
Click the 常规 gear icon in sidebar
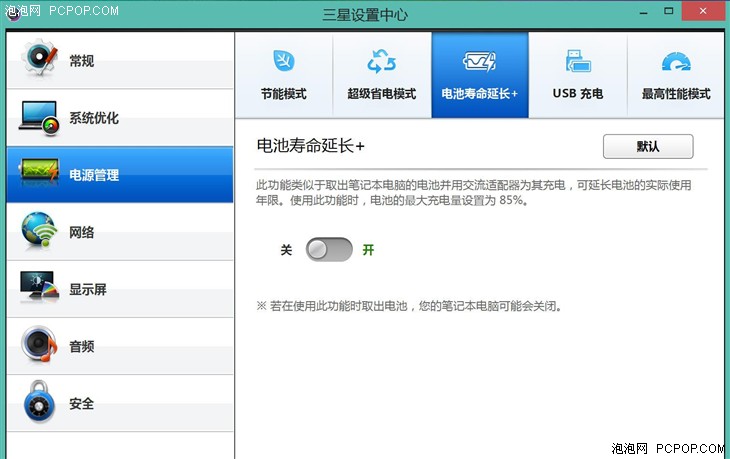click(39, 58)
